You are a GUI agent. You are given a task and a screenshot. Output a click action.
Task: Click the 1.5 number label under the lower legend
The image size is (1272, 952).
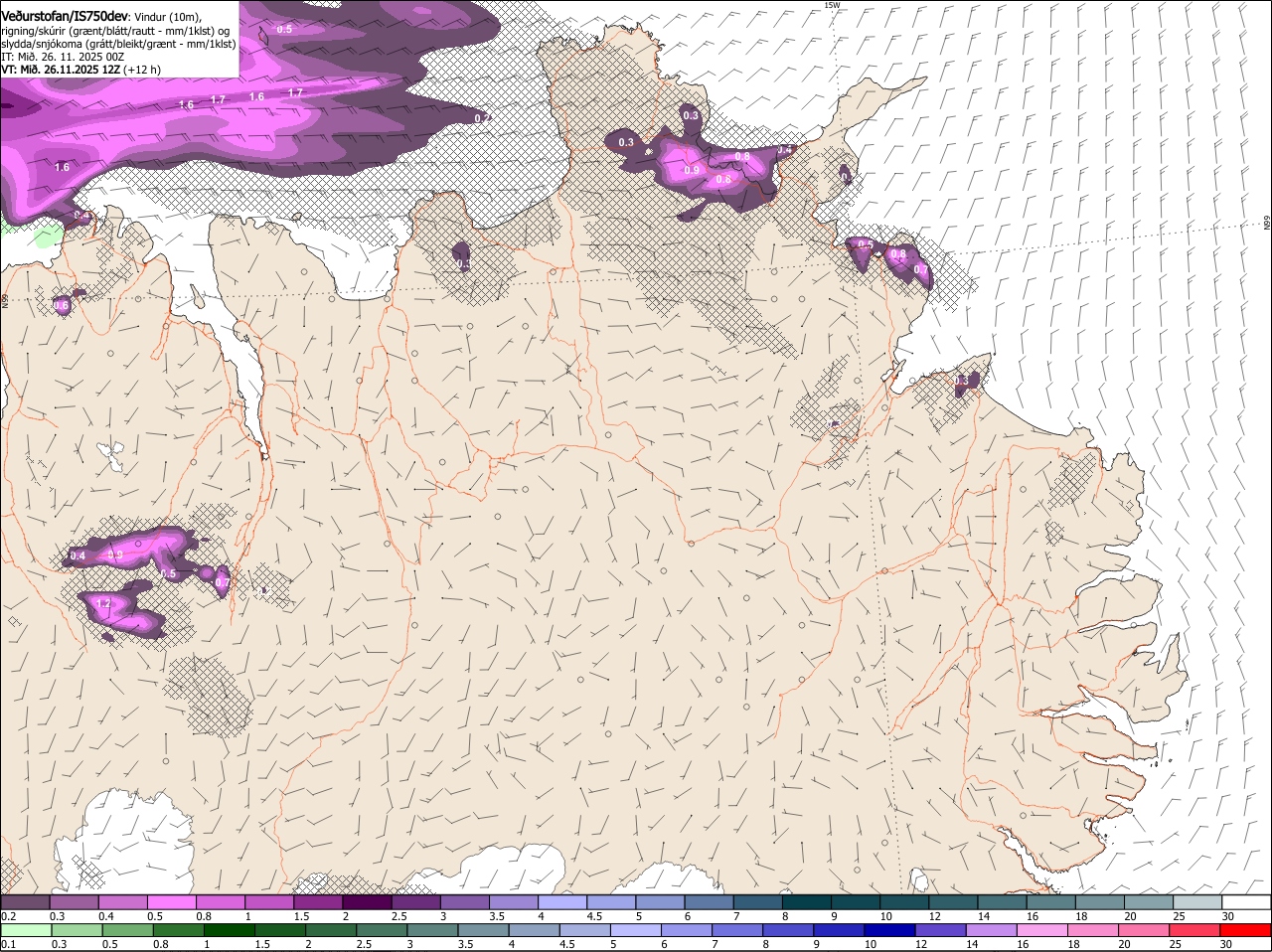tap(263, 945)
